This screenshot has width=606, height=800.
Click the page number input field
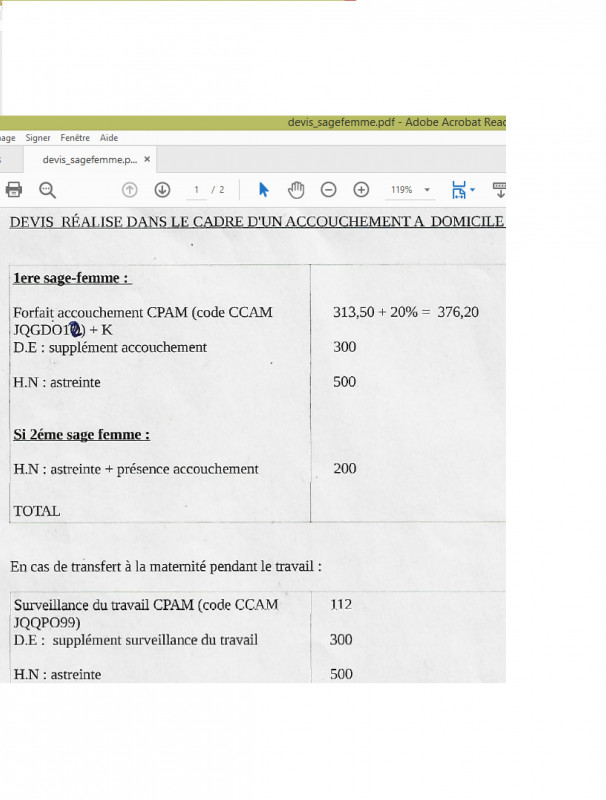coord(197,190)
